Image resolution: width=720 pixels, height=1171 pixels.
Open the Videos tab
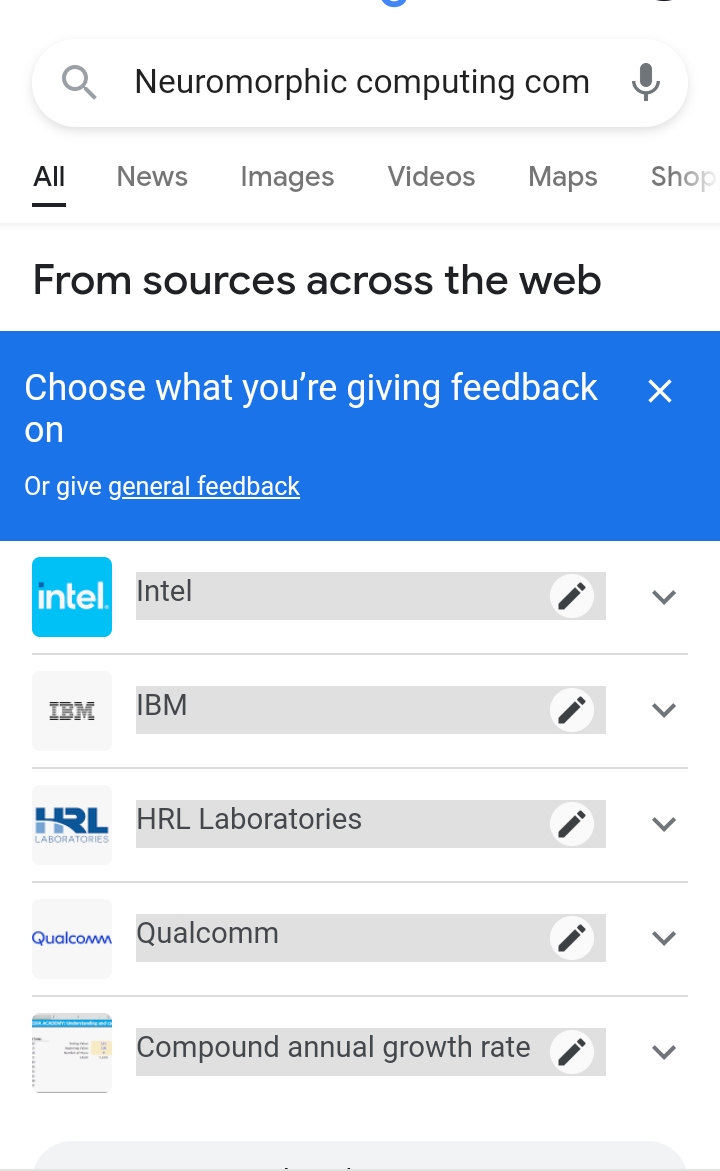click(431, 177)
